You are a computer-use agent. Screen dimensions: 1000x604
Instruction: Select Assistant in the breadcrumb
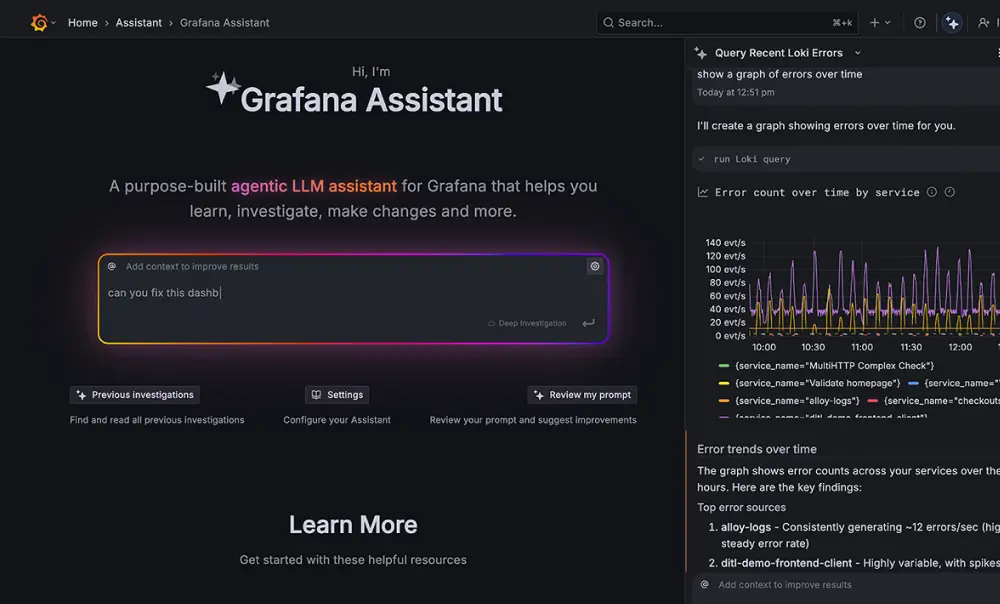(x=138, y=22)
